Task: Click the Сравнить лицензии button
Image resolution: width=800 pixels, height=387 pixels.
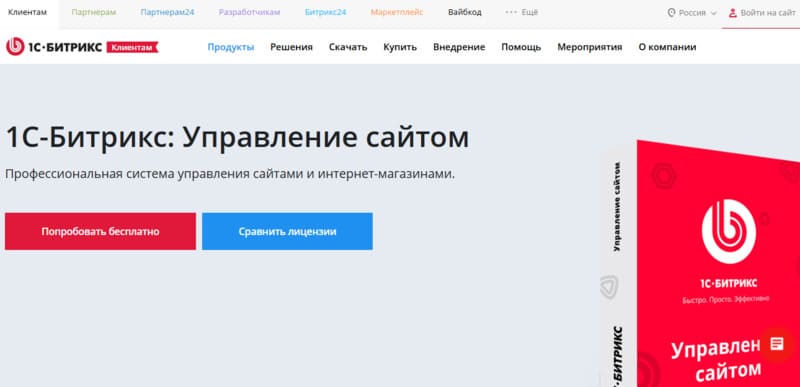Action: tap(287, 231)
